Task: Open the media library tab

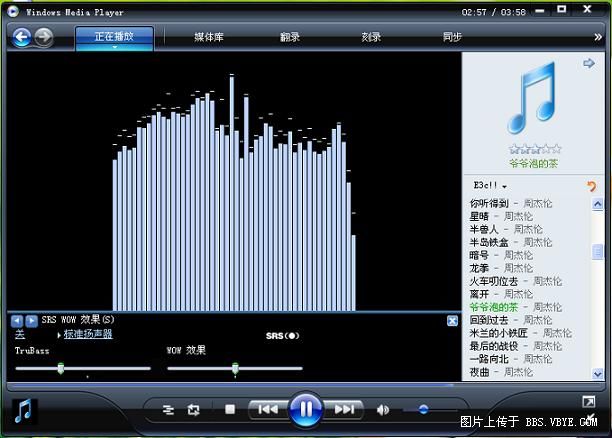Action: pyautogui.click(x=209, y=37)
